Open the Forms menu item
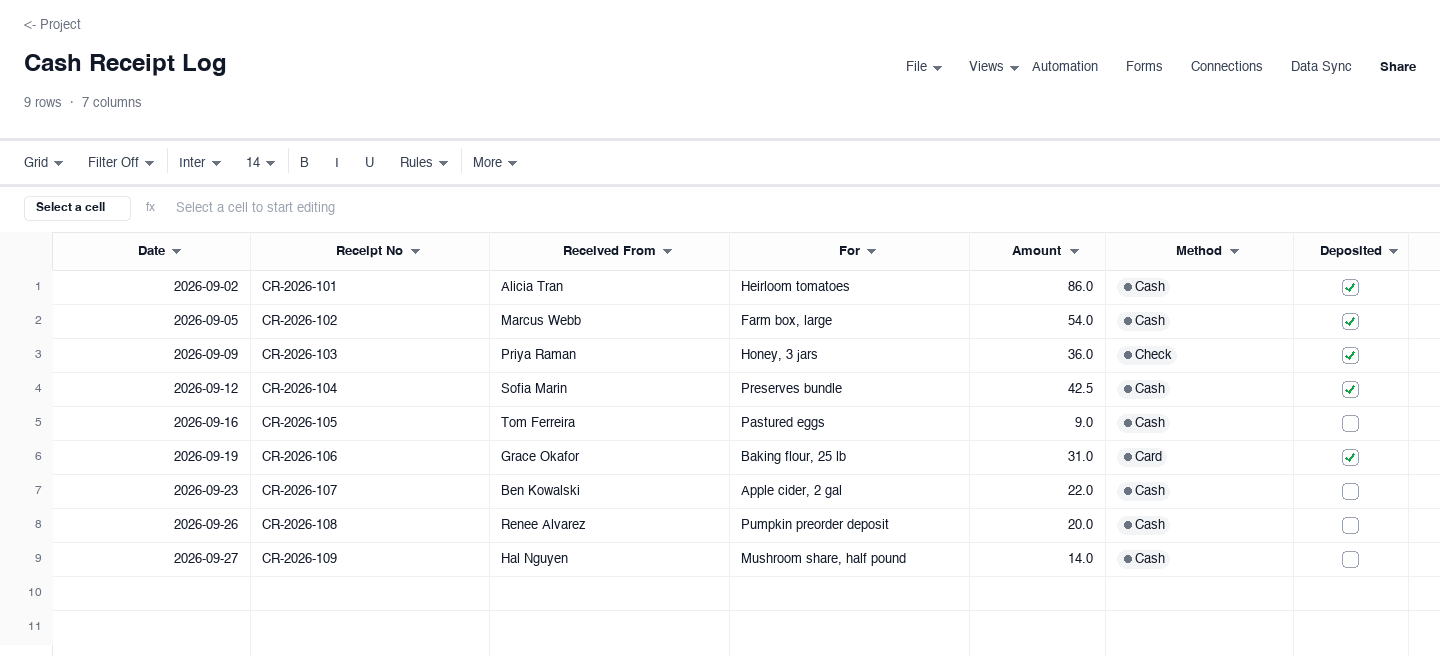Viewport: 1440px width, 656px height. [x=1144, y=66]
